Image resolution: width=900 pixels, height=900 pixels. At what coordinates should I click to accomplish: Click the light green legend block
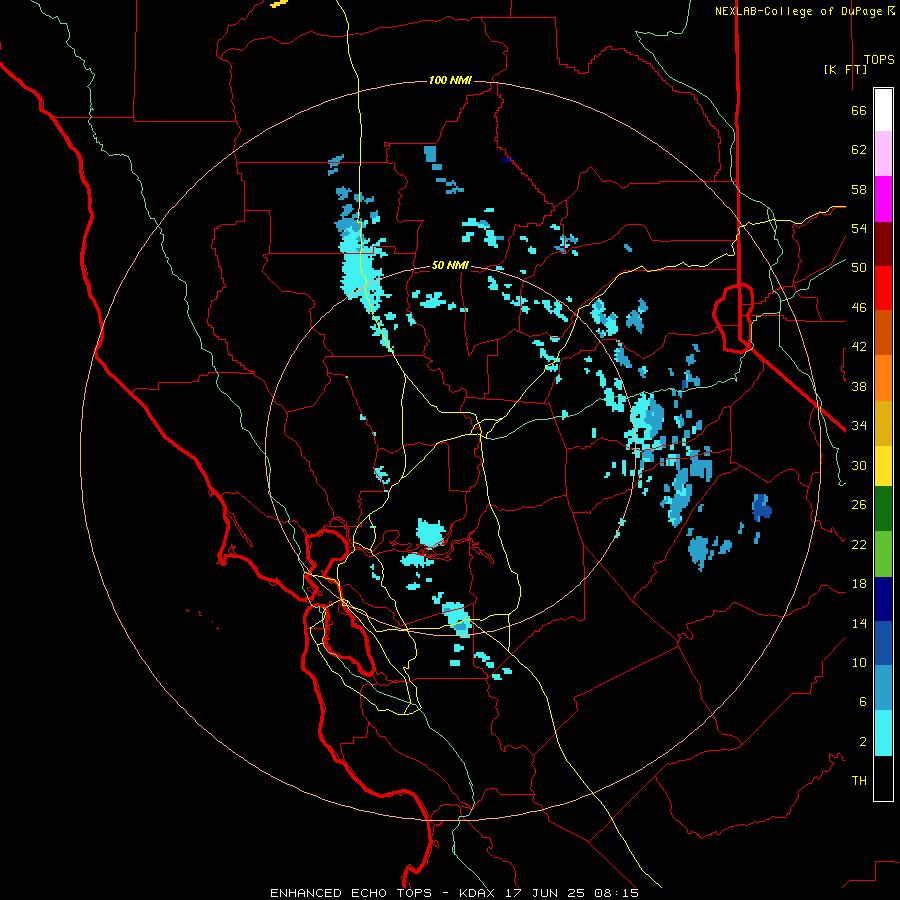pyautogui.click(x=883, y=553)
